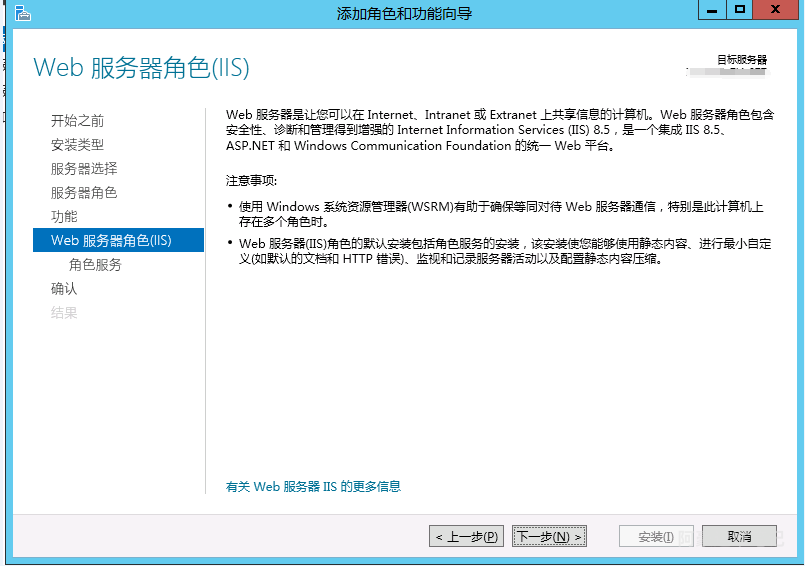The width and height of the screenshot is (805, 566).
Task: Jump to the 功能 step
Action: (64, 217)
